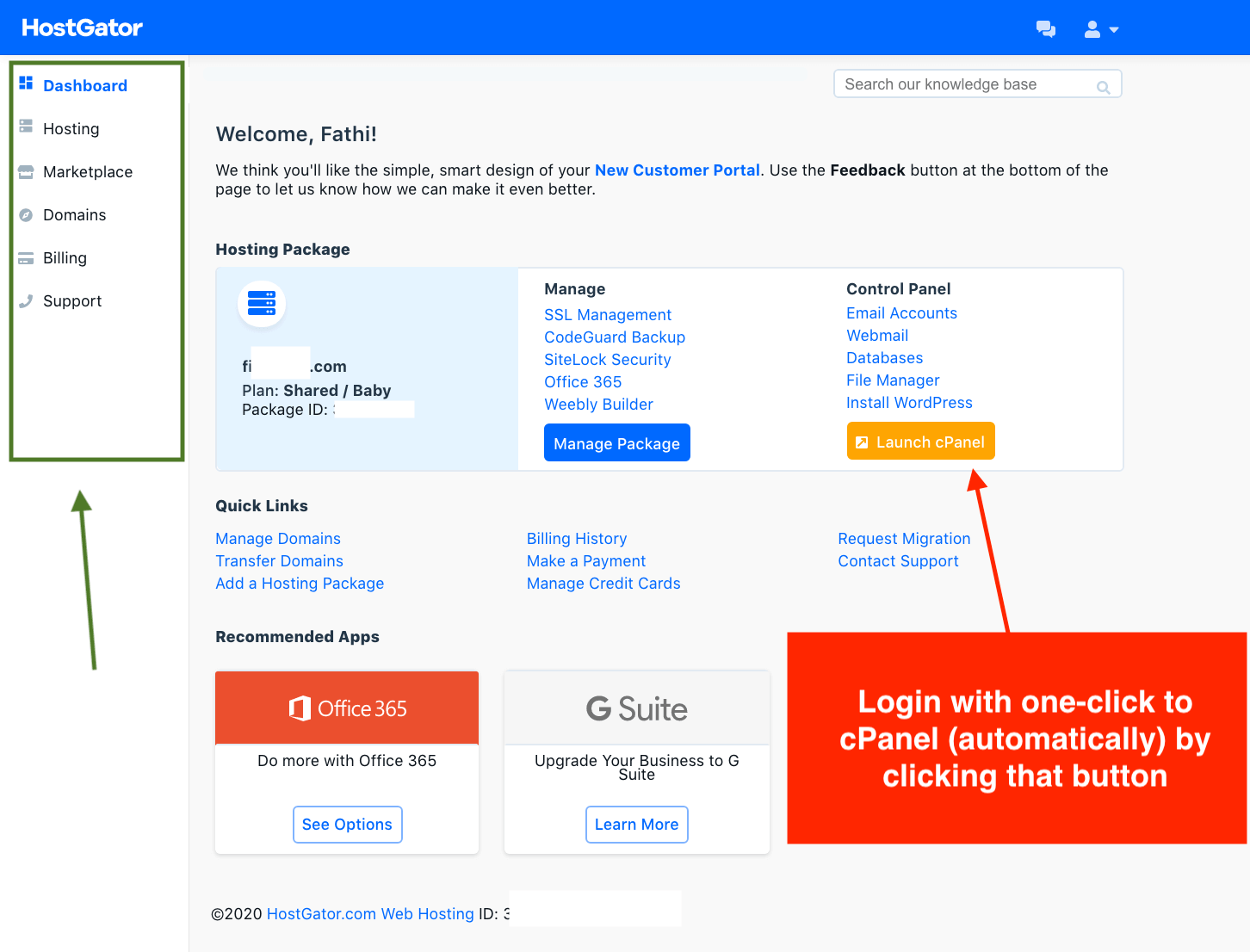Open the Hosting menu item

point(71,129)
